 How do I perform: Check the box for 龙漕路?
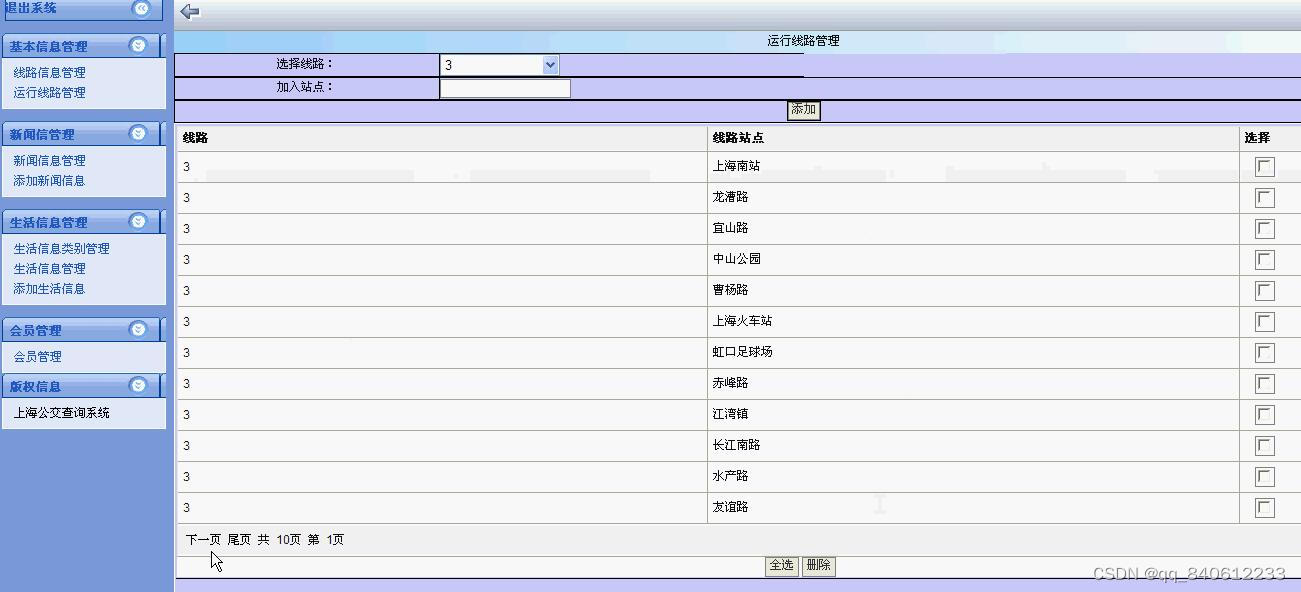[x=1265, y=198]
